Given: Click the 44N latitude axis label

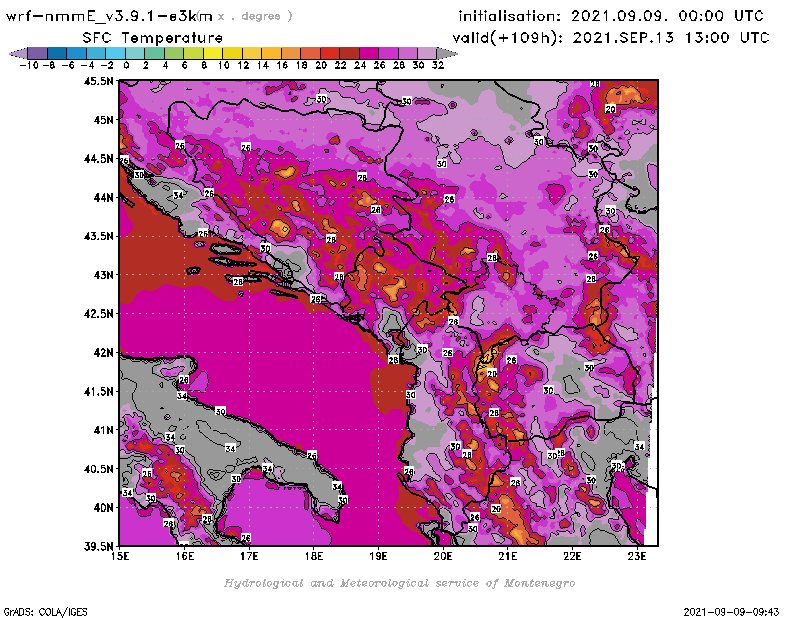Looking at the screenshot, I should 103,197.
